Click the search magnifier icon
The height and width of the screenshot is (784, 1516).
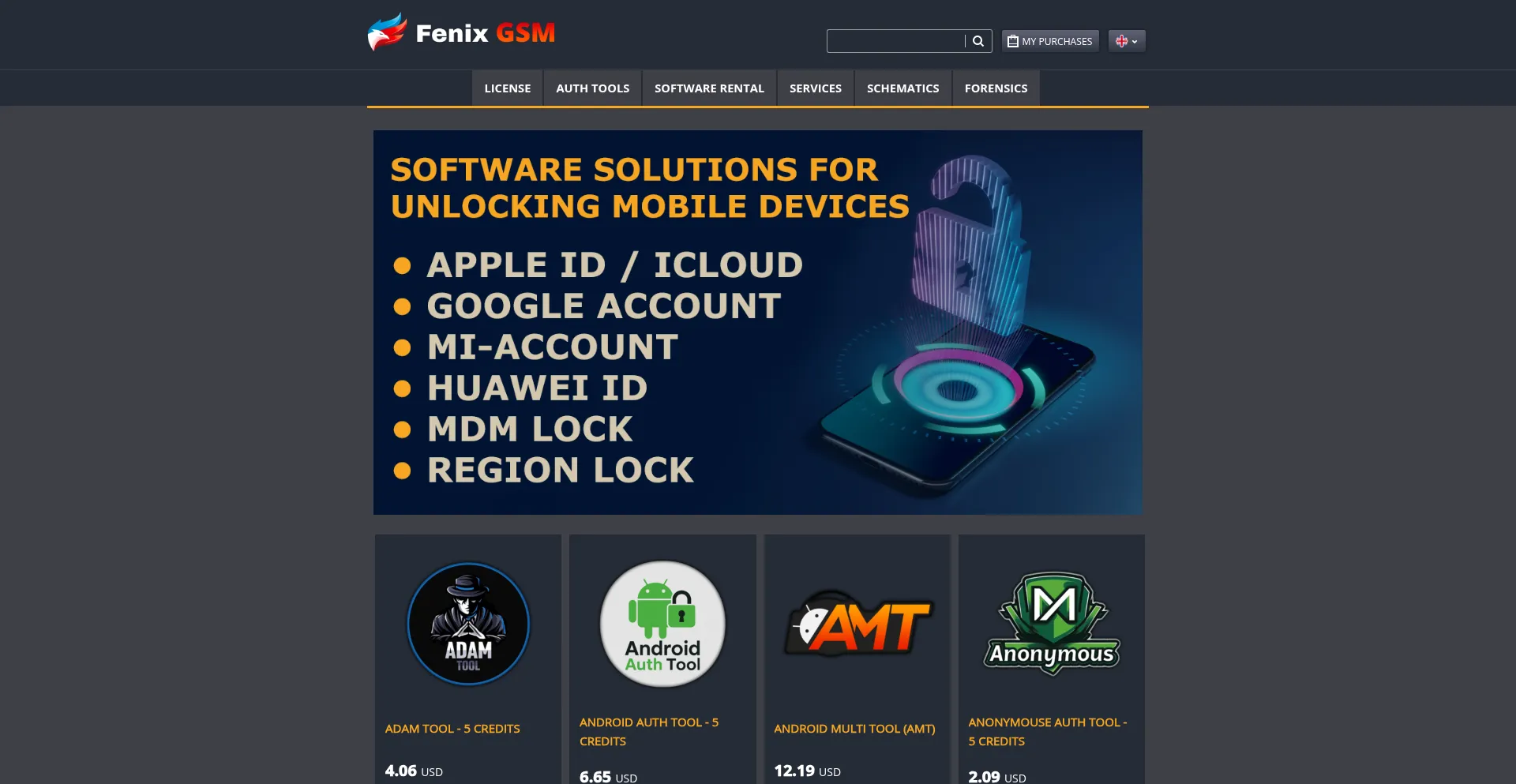click(978, 41)
